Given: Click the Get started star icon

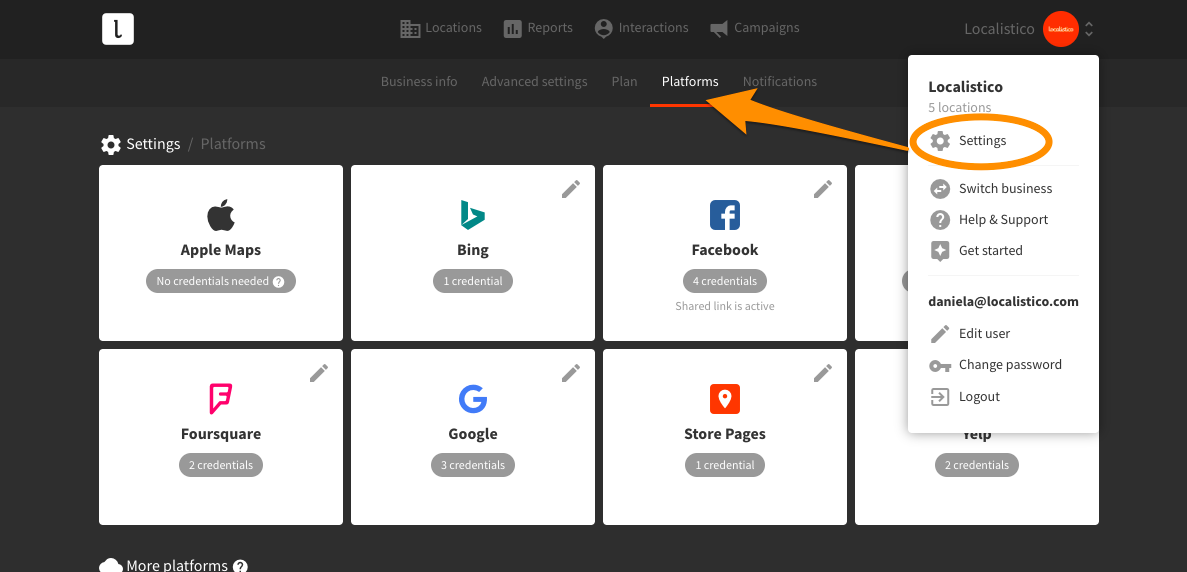Looking at the screenshot, I should point(939,251).
